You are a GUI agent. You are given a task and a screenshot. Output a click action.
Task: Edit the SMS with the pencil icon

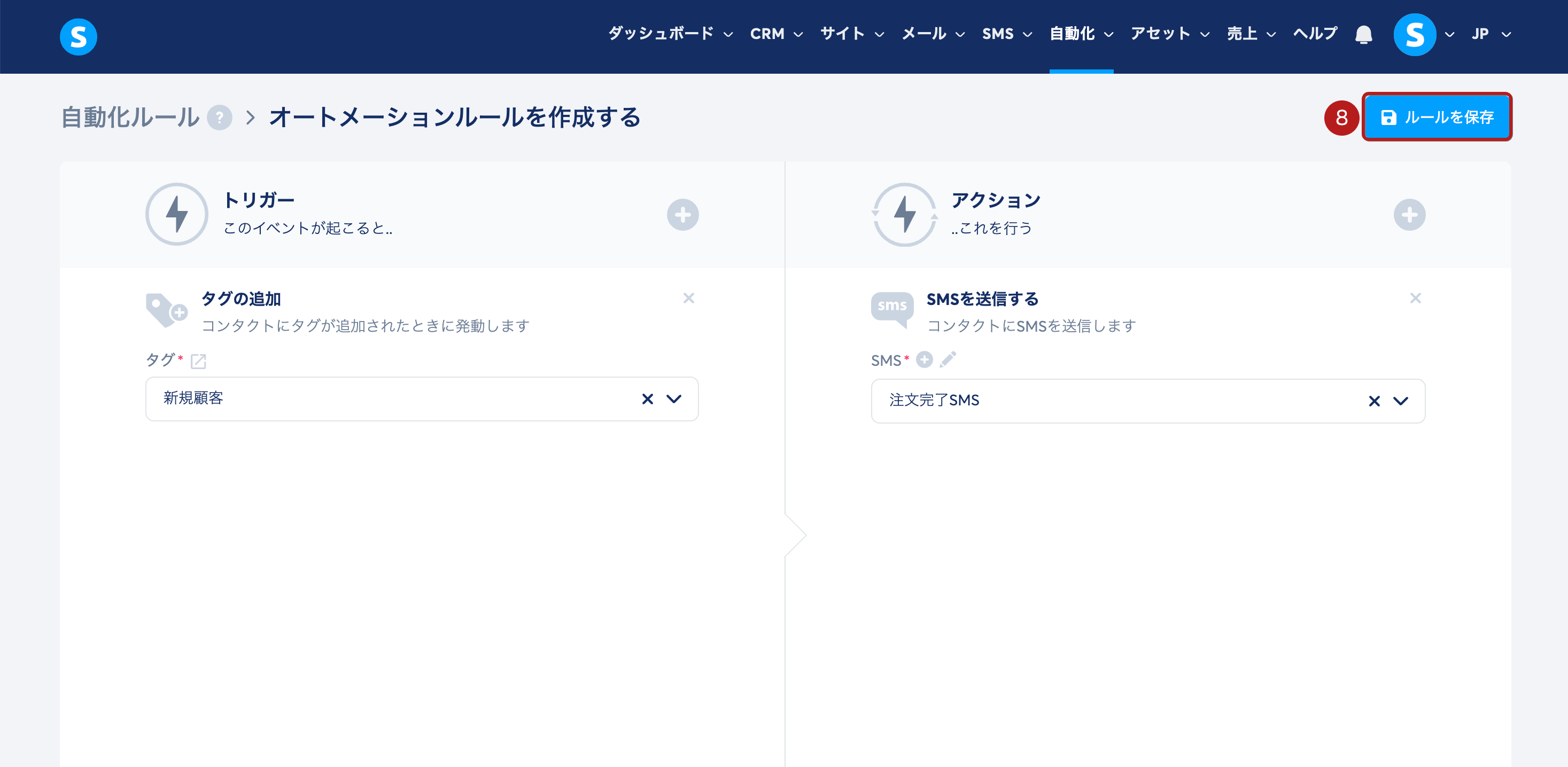(x=948, y=360)
